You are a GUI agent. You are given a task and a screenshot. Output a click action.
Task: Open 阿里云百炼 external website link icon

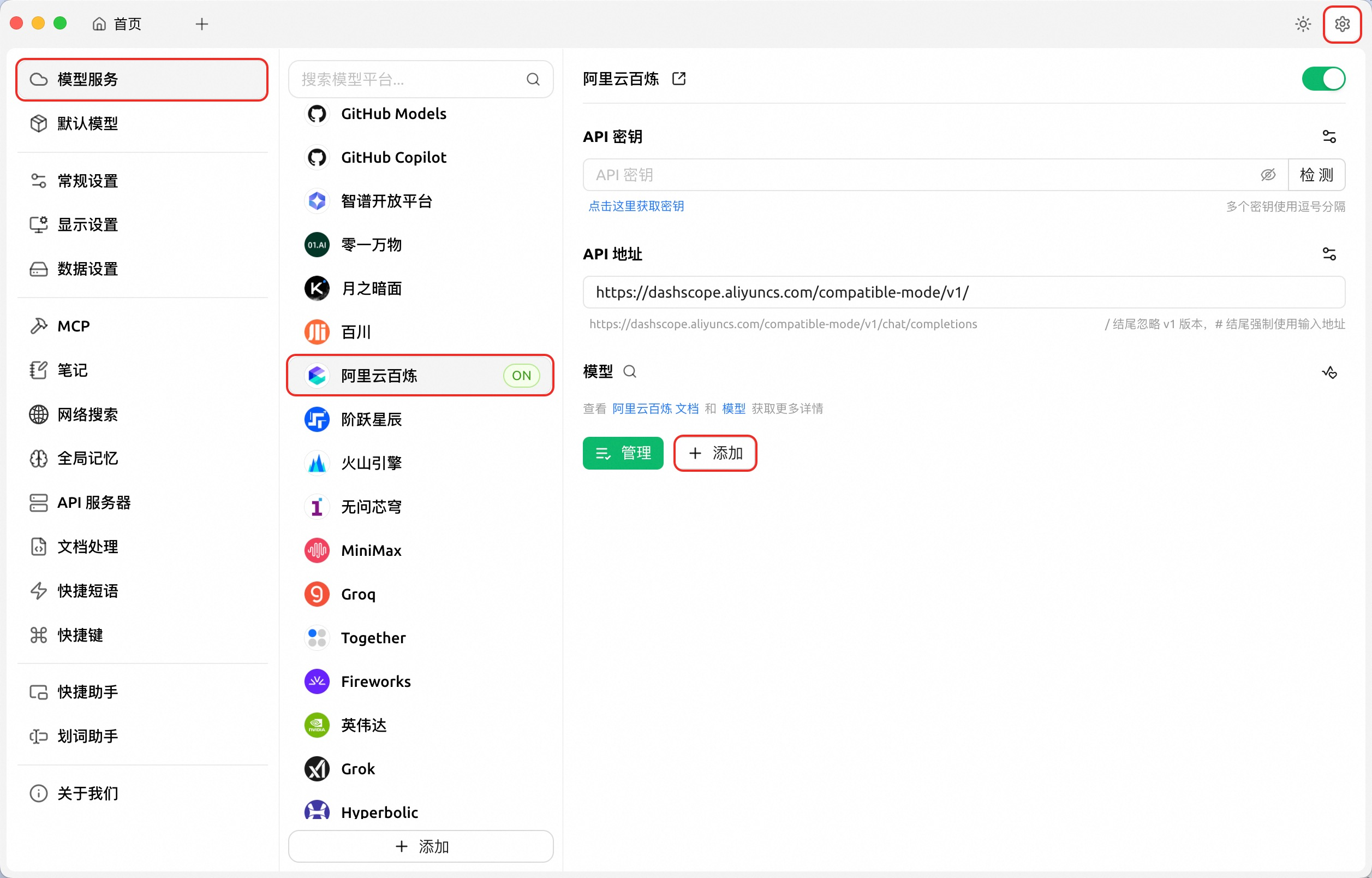tap(678, 79)
